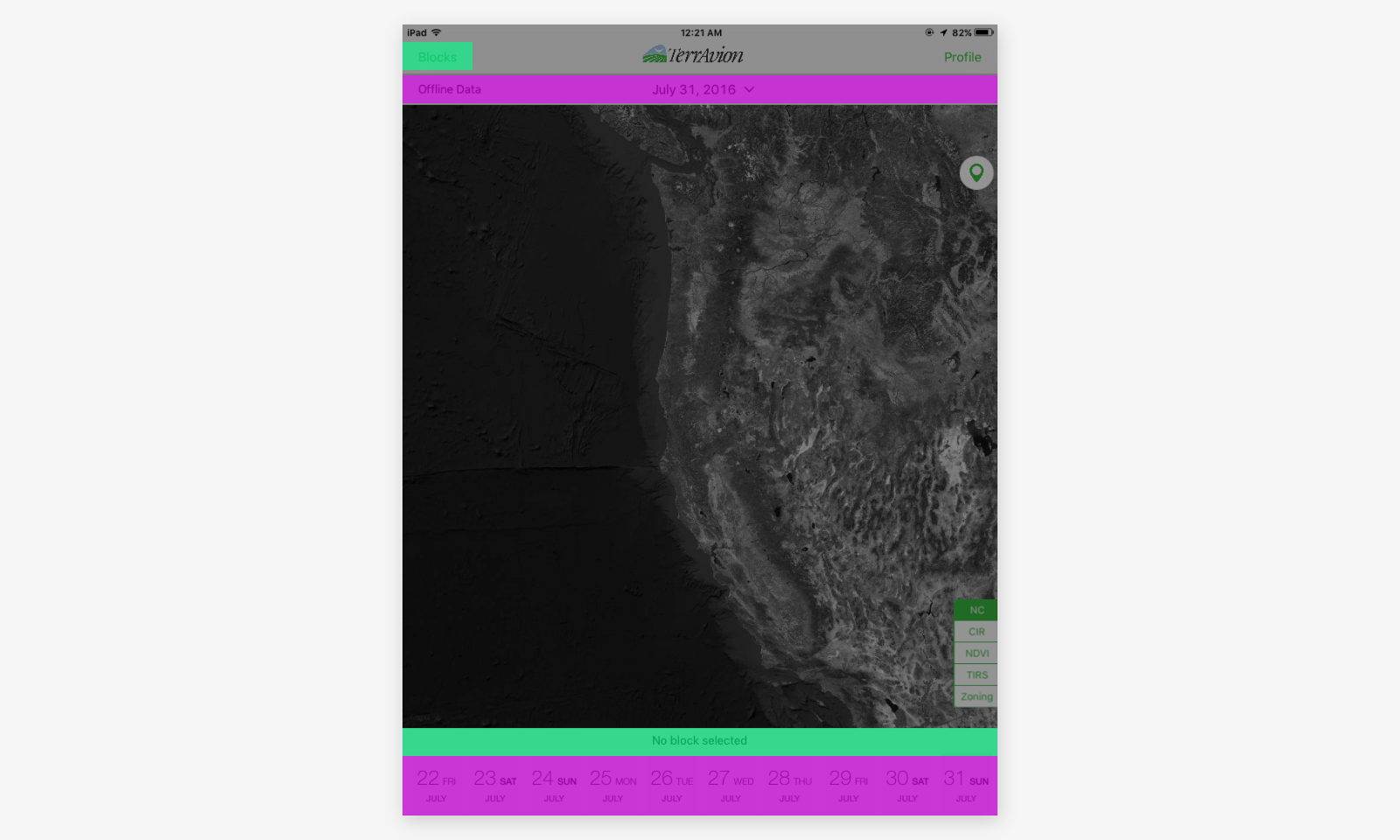This screenshot has width=1400, height=840.
Task: Switch to the Zoning layer
Action: 976,696
